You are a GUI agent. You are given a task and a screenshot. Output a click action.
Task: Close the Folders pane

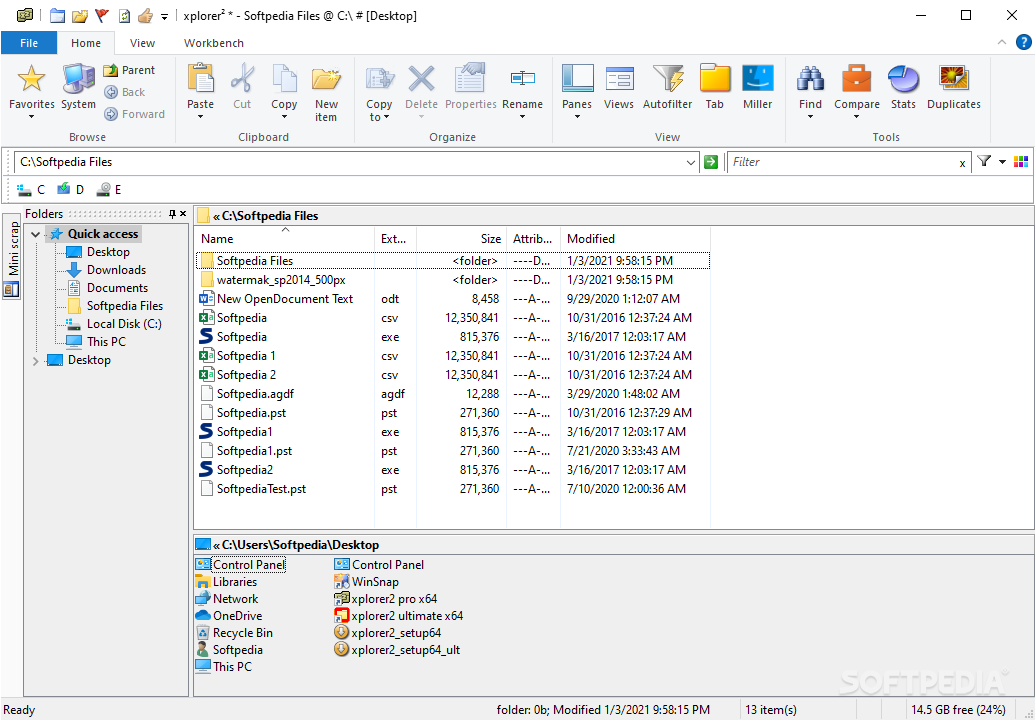coord(183,213)
